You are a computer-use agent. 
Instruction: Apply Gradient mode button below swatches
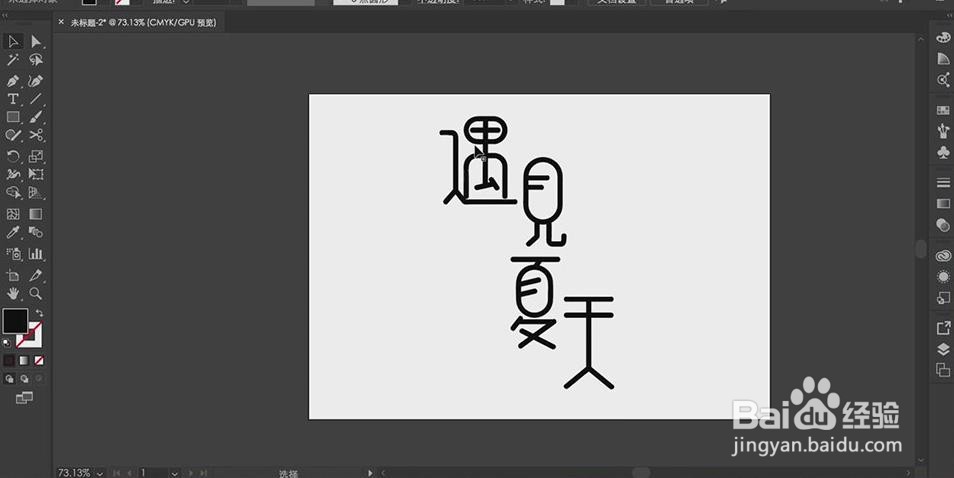(x=24, y=361)
